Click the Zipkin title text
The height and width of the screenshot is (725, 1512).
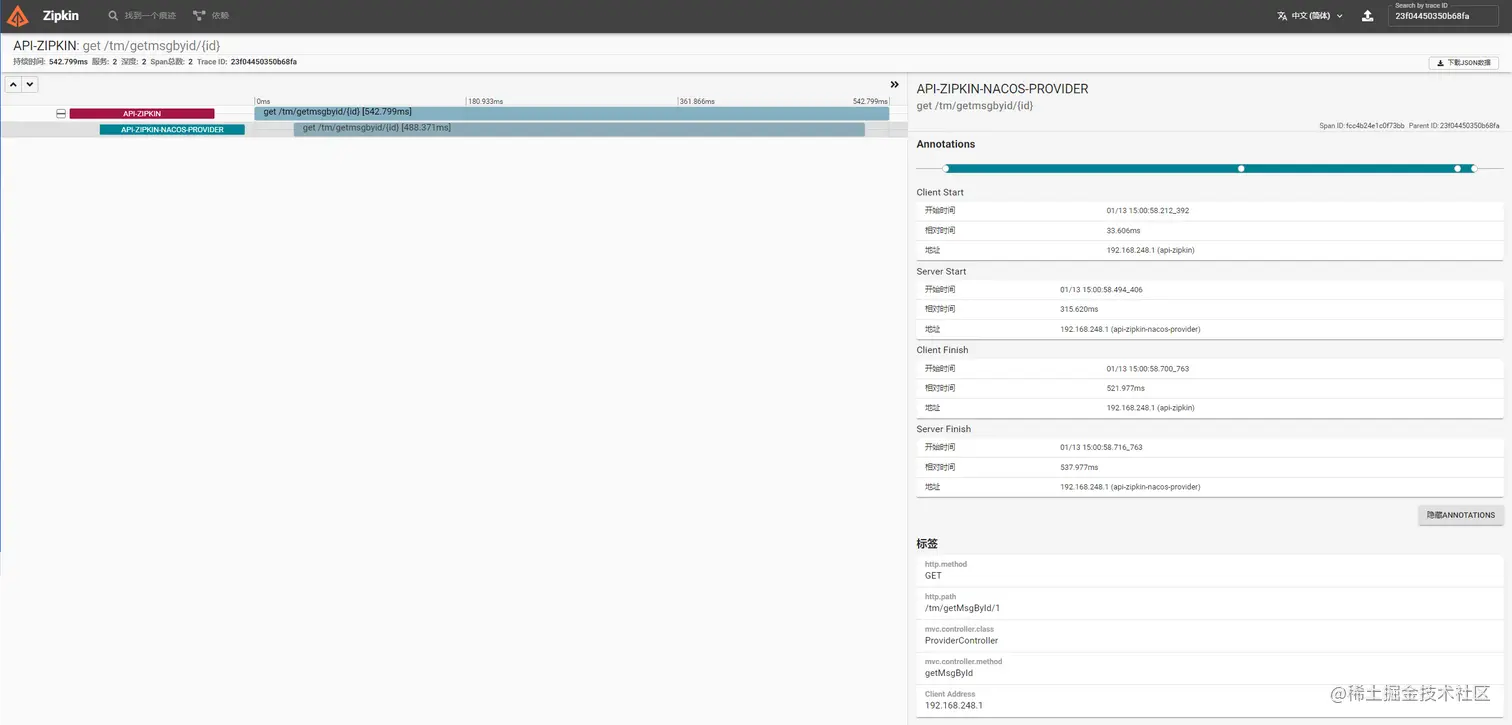tap(61, 16)
